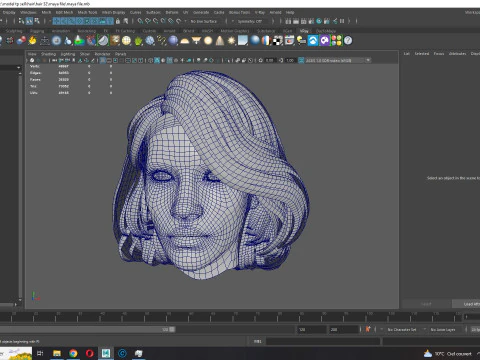This screenshot has height=360, width=480.
Task: Select the V-Ray flame icon on the shelf
Action: coord(32,41)
